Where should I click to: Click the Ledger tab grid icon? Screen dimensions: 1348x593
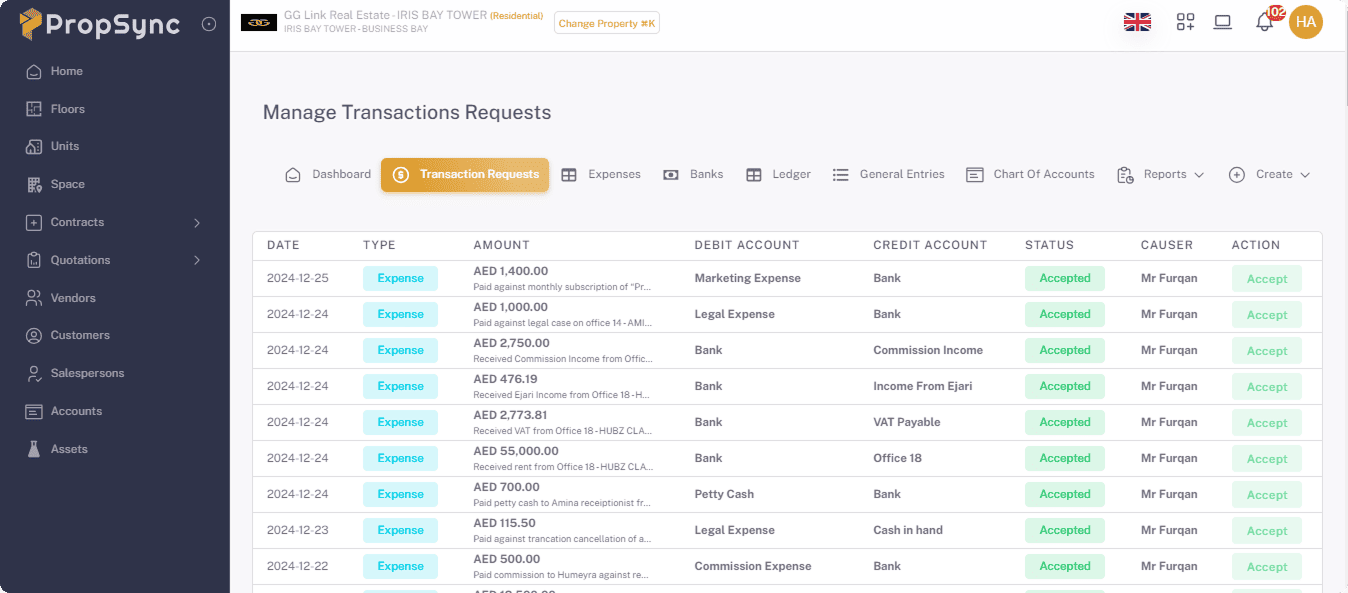point(754,175)
